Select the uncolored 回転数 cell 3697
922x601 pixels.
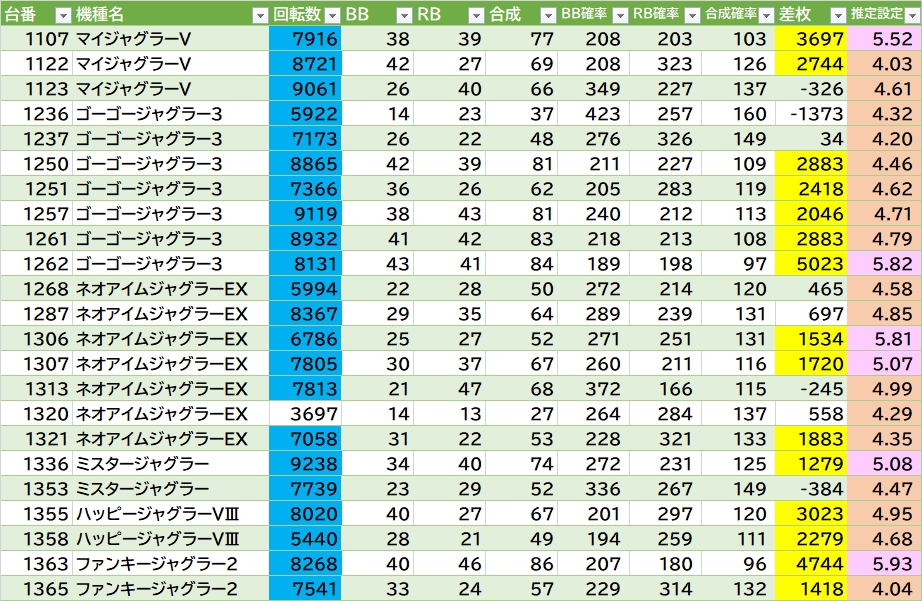pyautogui.click(x=305, y=414)
